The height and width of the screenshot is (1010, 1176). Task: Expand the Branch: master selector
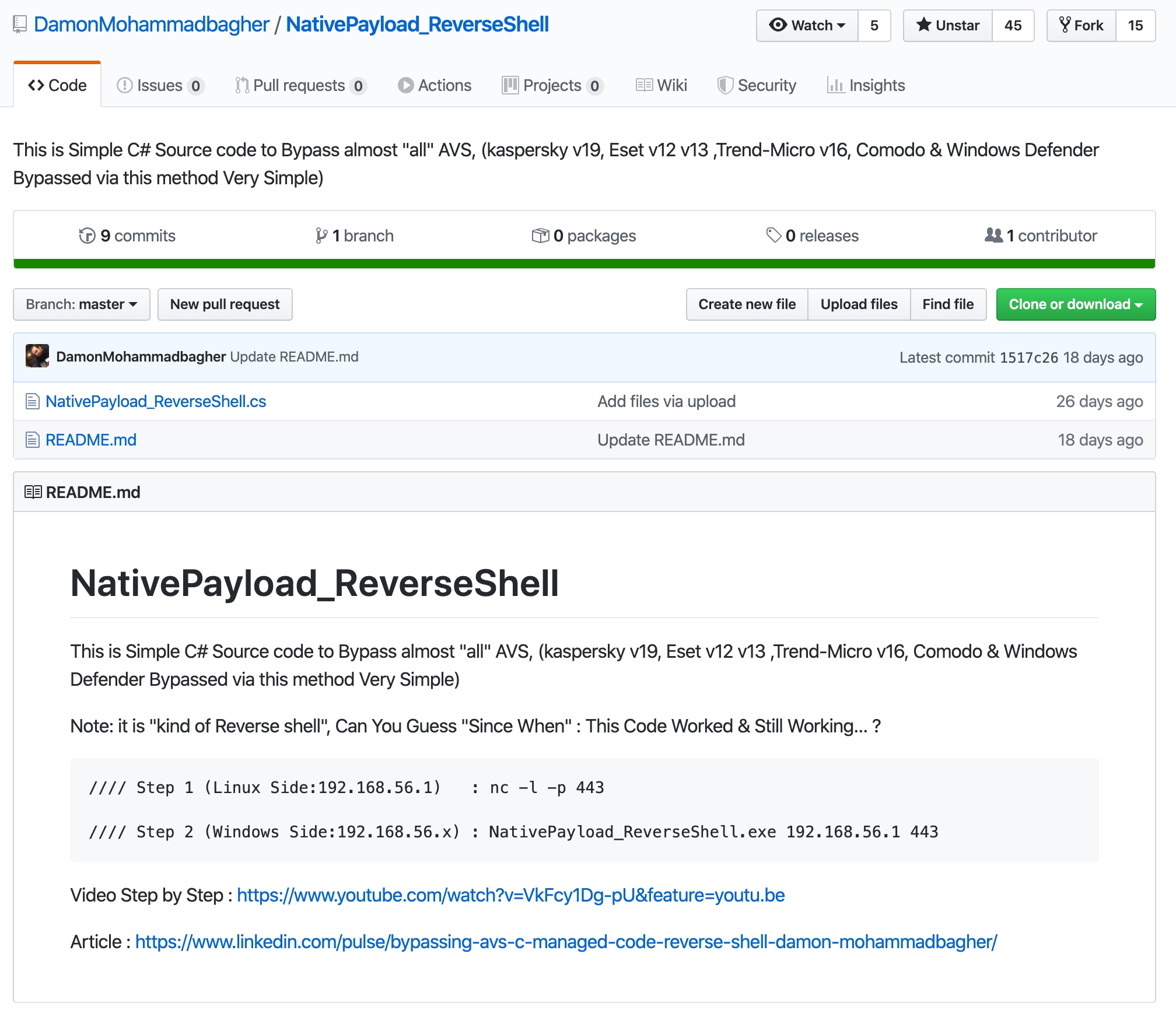(x=82, y=304)
